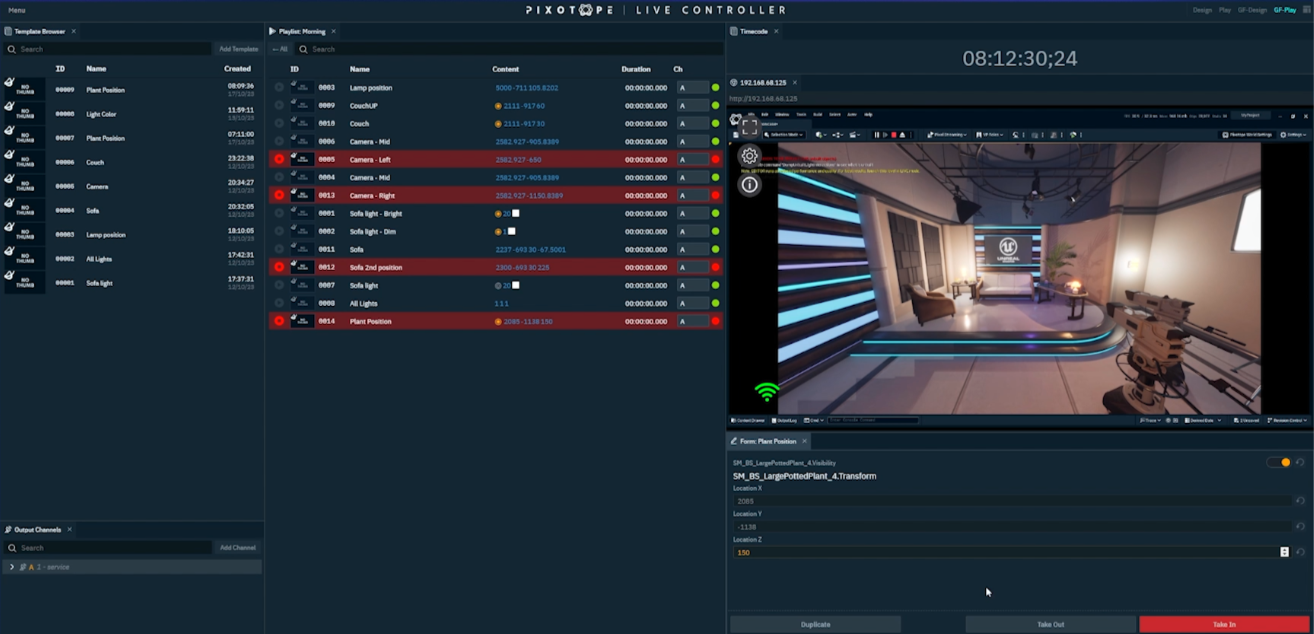Open channel dropdown for Plant Position playlist row

692,322
